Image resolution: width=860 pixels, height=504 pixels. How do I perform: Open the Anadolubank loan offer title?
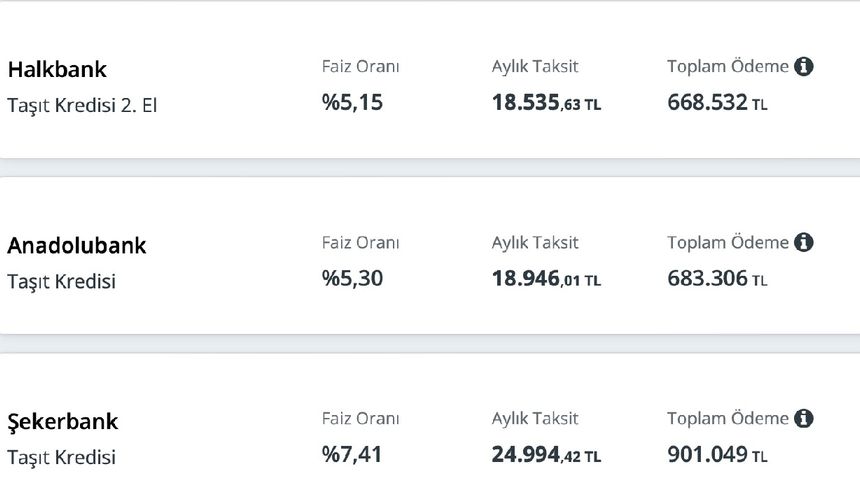(x=77, y=246)
